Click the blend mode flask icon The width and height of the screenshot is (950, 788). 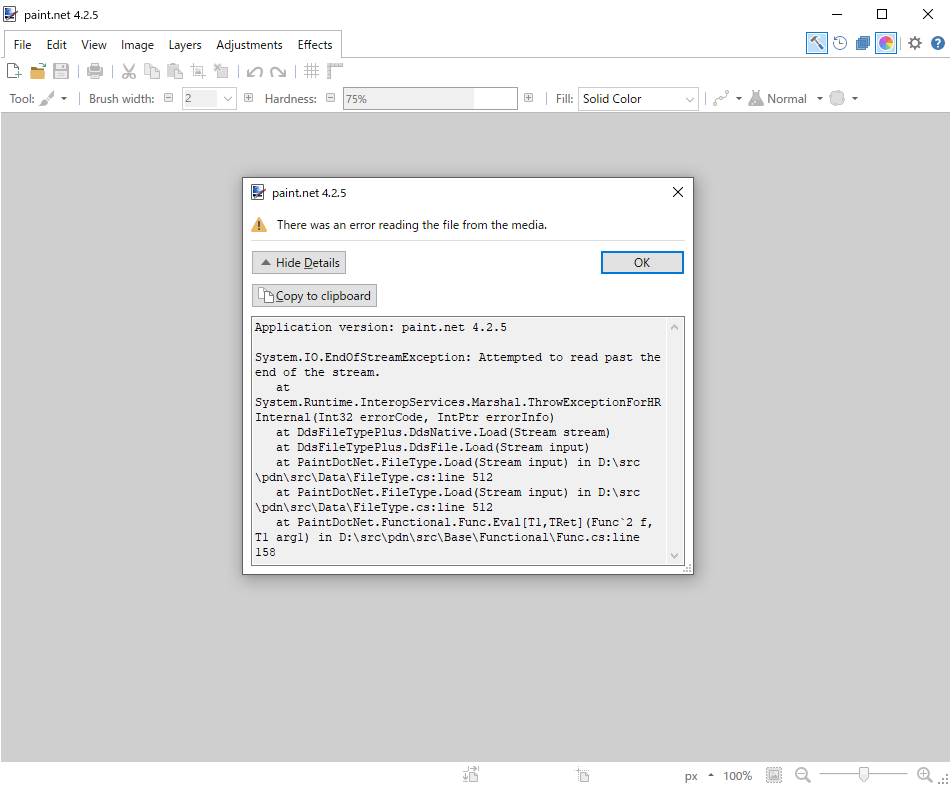[x=756, y=98]
